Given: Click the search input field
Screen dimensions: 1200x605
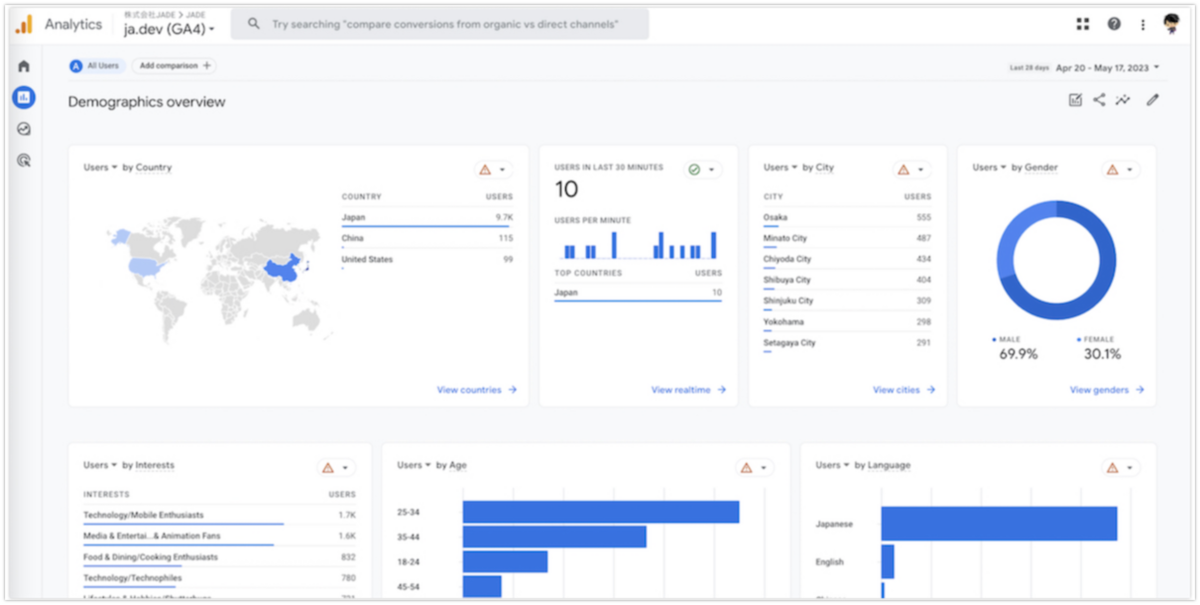Looking at the screenshot, I should 440,24.
